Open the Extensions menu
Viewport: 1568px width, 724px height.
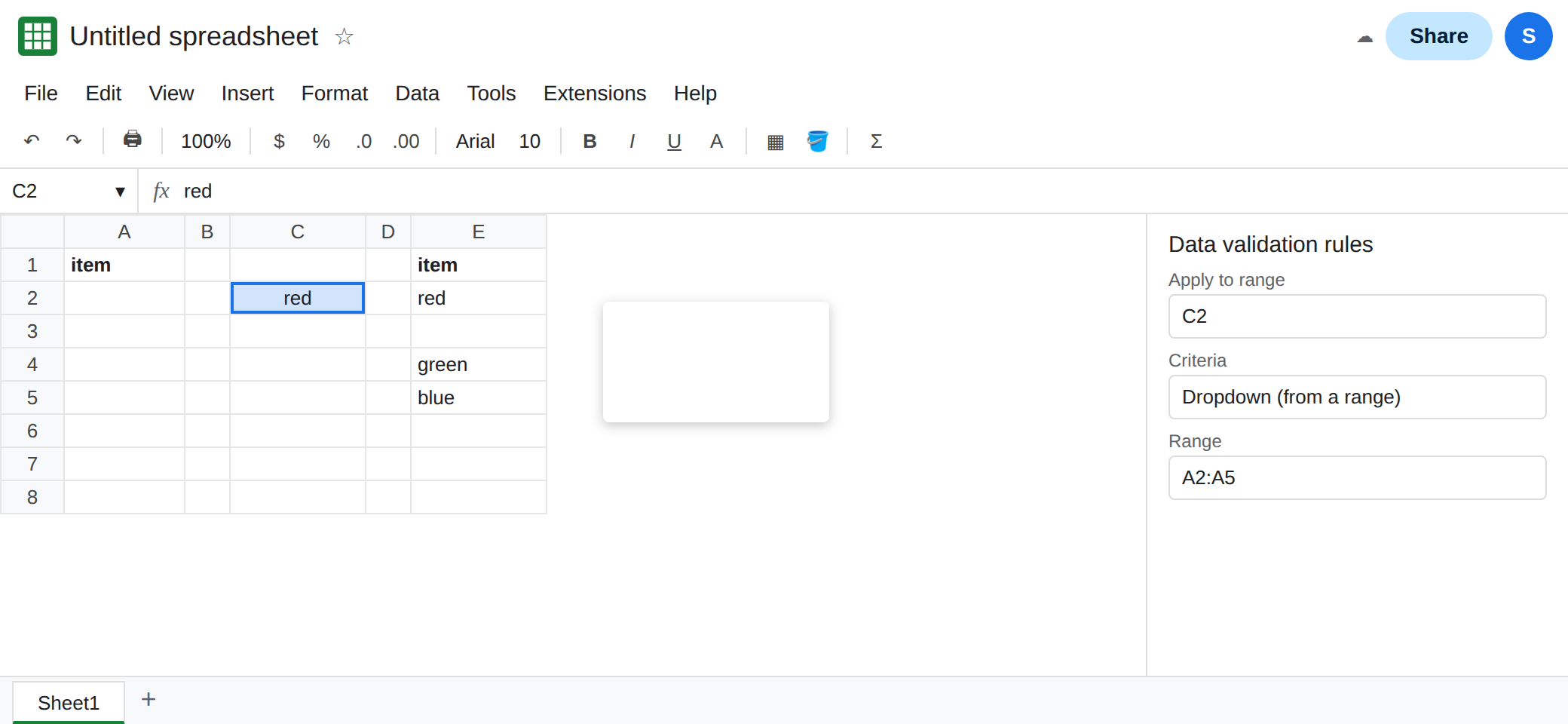(x=595, y=93)
